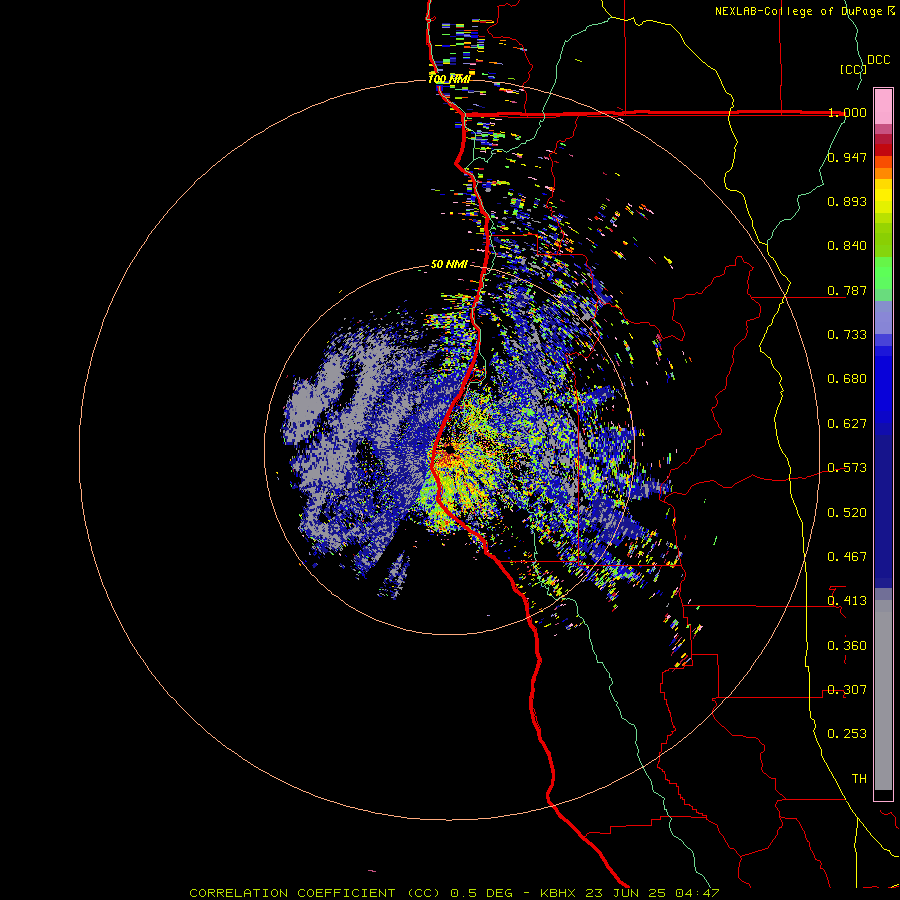Click the 50 NMI range ring label
Image resolution: width=900 pixels, height=900 pixels.
tap(449, 265)
